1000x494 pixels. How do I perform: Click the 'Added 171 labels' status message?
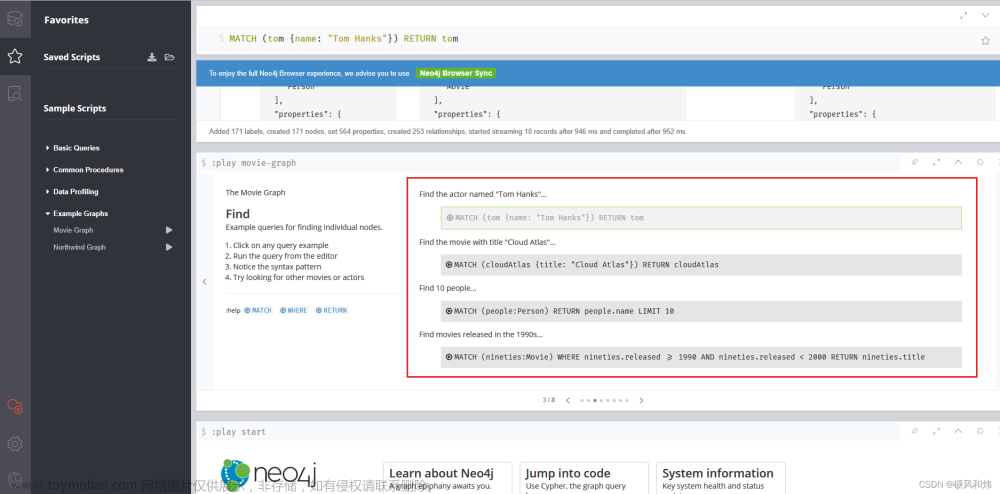pos(448,131)
